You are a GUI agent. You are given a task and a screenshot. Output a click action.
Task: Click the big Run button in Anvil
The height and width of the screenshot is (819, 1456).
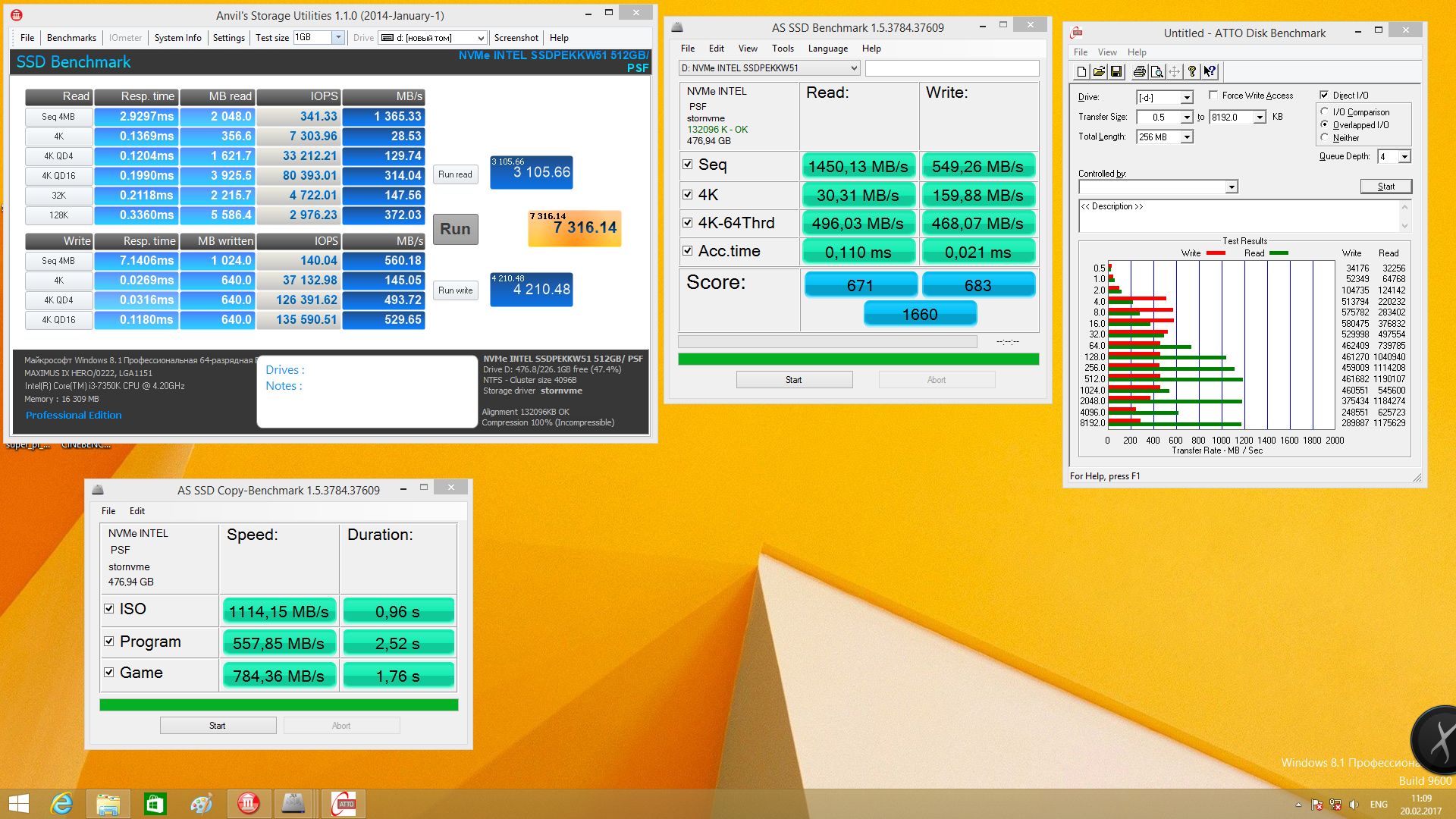point(456,229)
